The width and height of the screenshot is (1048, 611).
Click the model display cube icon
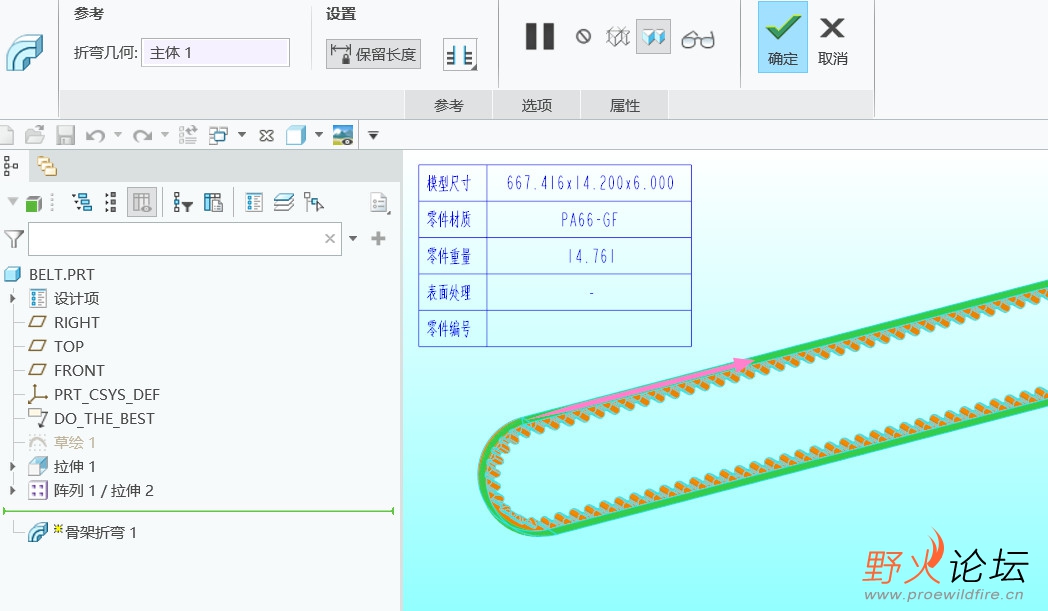296,135
